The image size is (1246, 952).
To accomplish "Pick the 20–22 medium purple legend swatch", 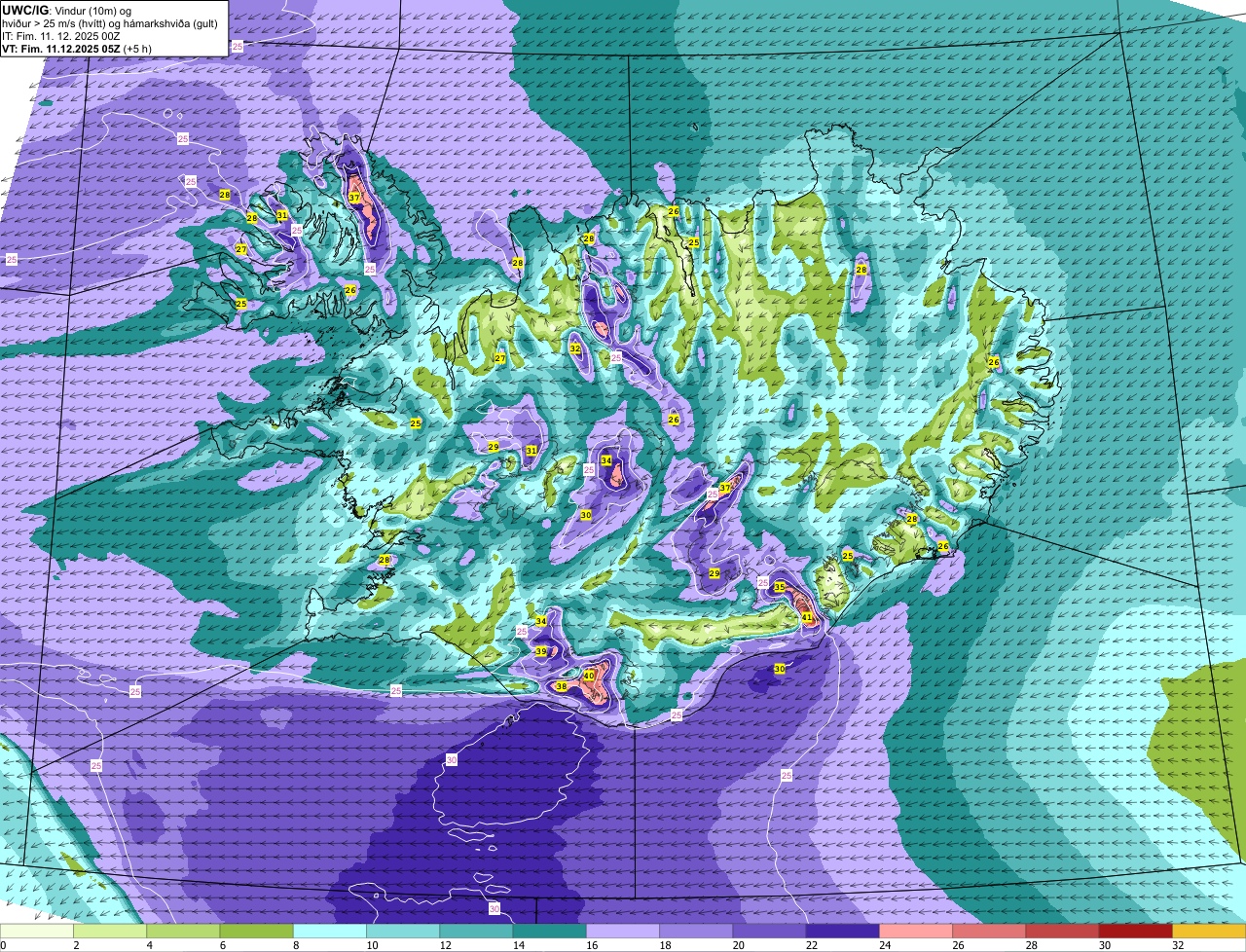I will 769,931.
